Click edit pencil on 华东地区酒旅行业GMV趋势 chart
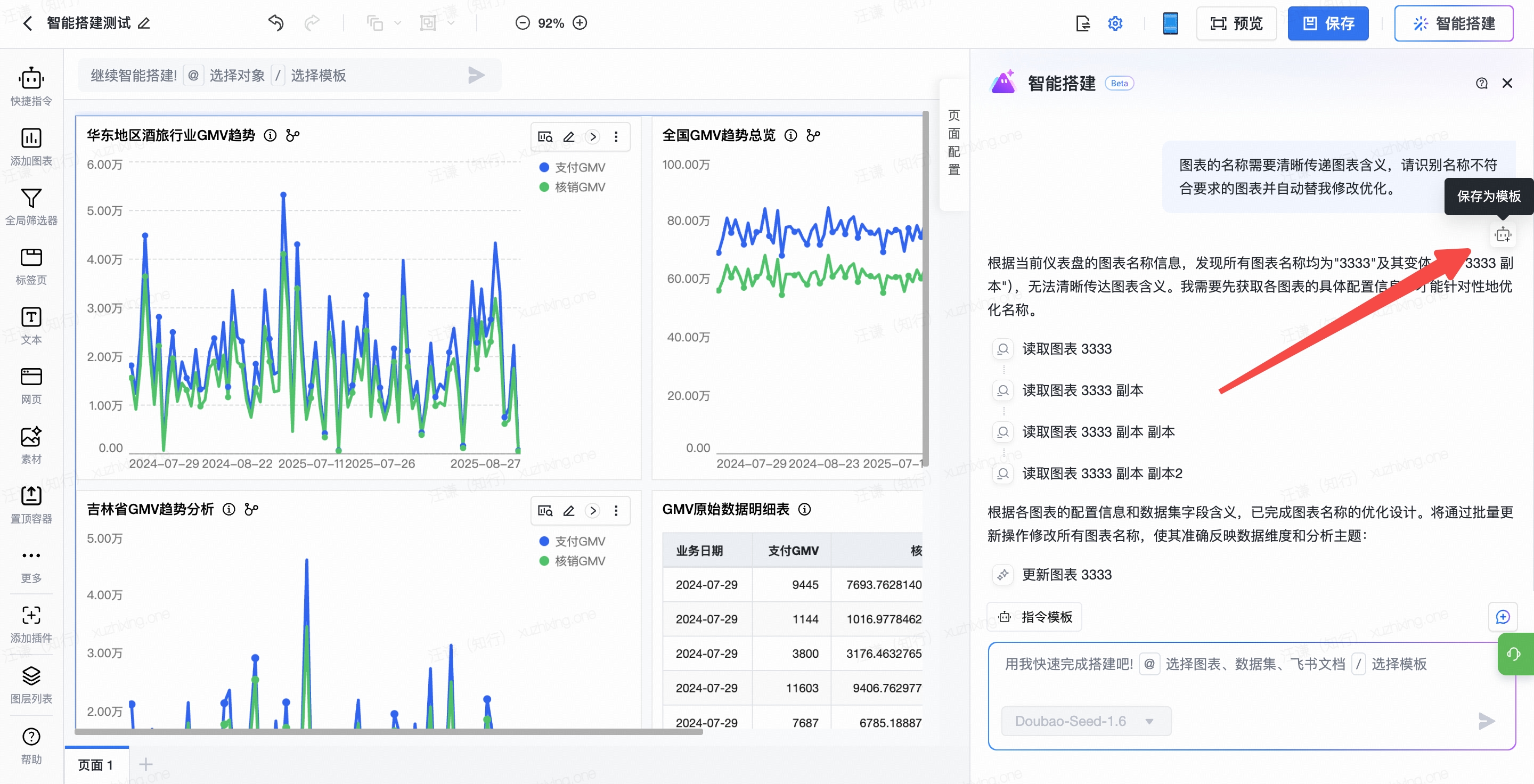 tap(569, 137)
